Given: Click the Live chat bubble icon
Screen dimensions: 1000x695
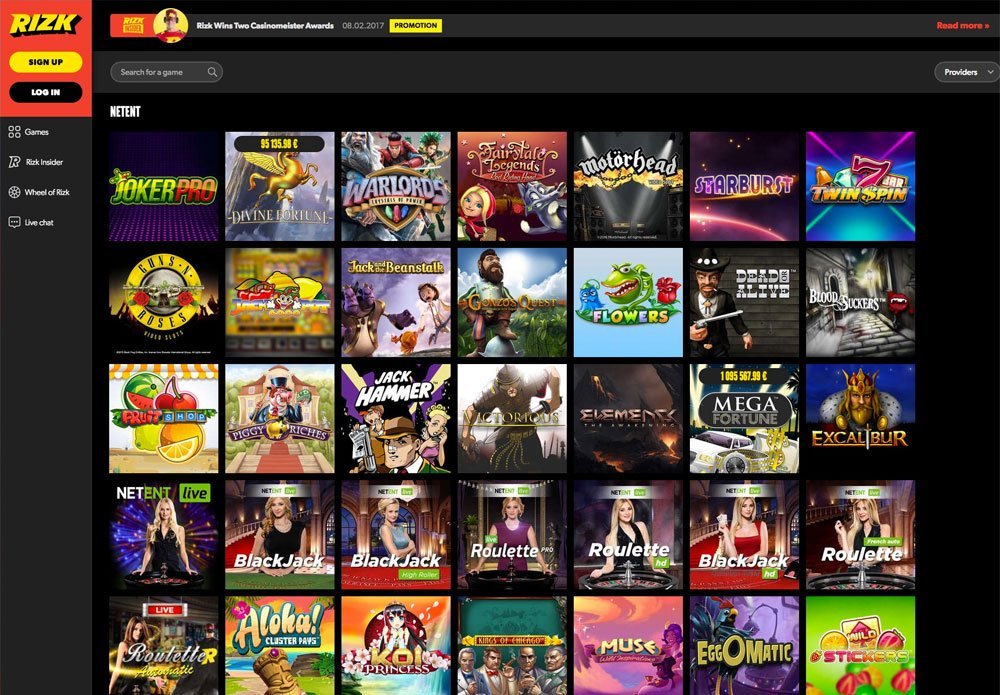Looking at the screenshot, I should tap(15, 223).
